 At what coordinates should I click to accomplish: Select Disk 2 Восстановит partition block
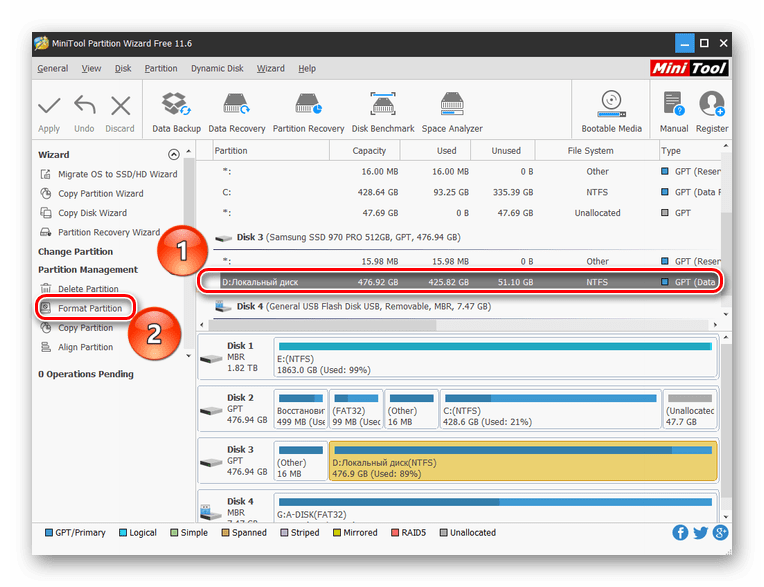tap(301, 409)
